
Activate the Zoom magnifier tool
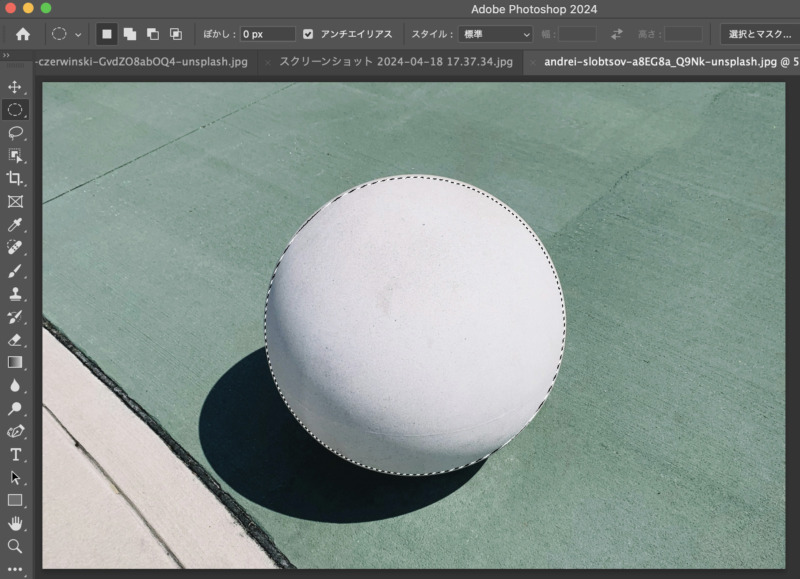(15, 546)
